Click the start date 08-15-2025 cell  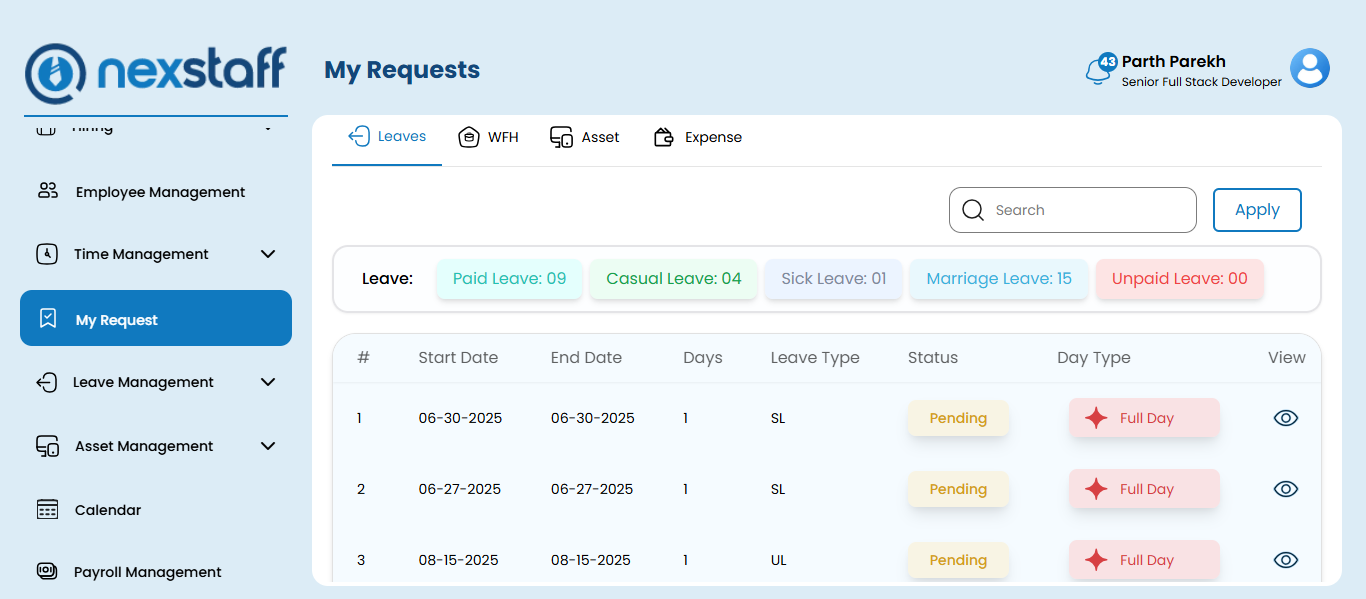coord(459,560)
